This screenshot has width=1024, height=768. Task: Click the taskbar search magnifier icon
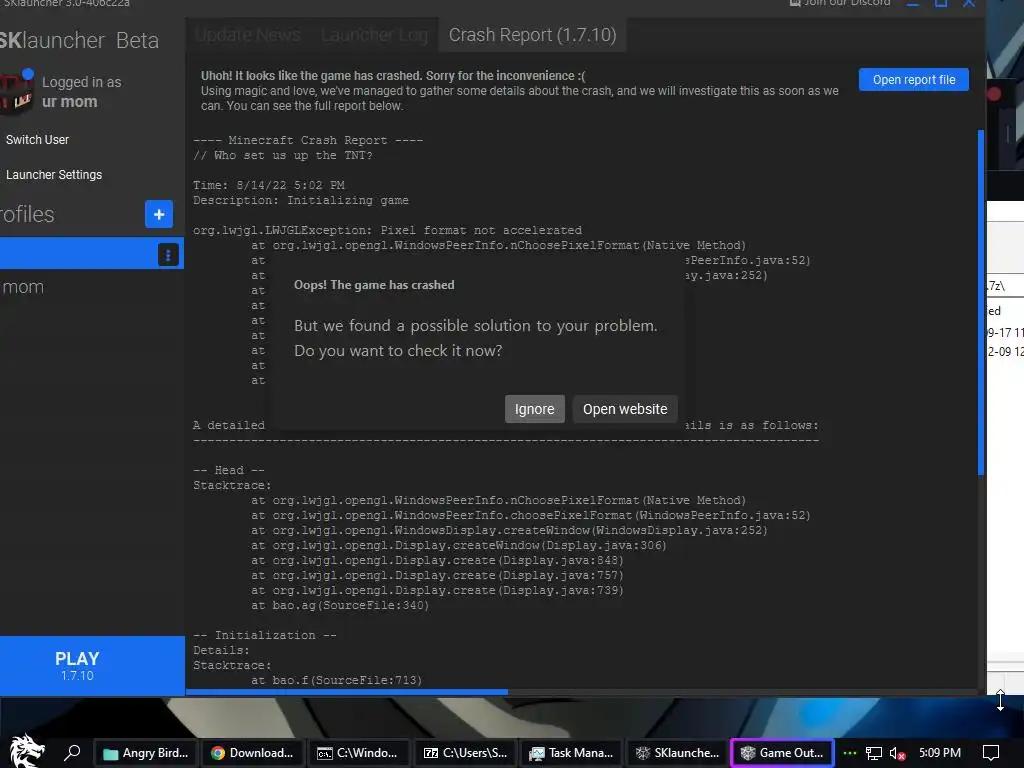click(72, 753)
